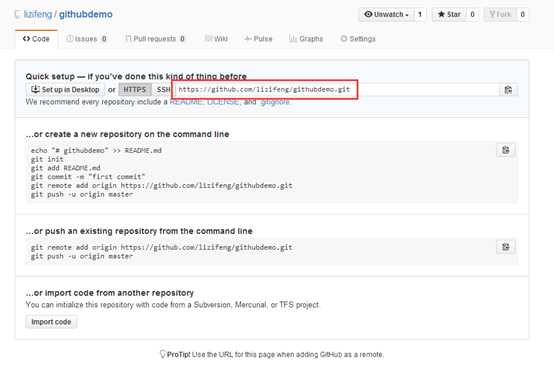The width and height of the screenshot is (554, 371).
Task: Copy new repository command-line instructions
Action: pyautogui.click(x=506, y=150)
